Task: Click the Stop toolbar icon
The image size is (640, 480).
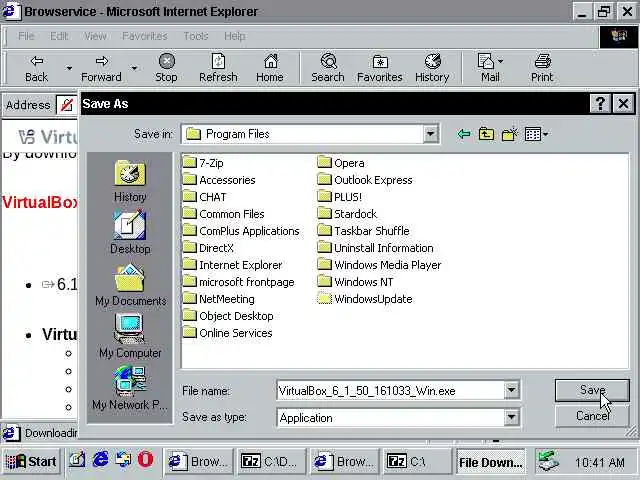Action: [x=166, y=68]
